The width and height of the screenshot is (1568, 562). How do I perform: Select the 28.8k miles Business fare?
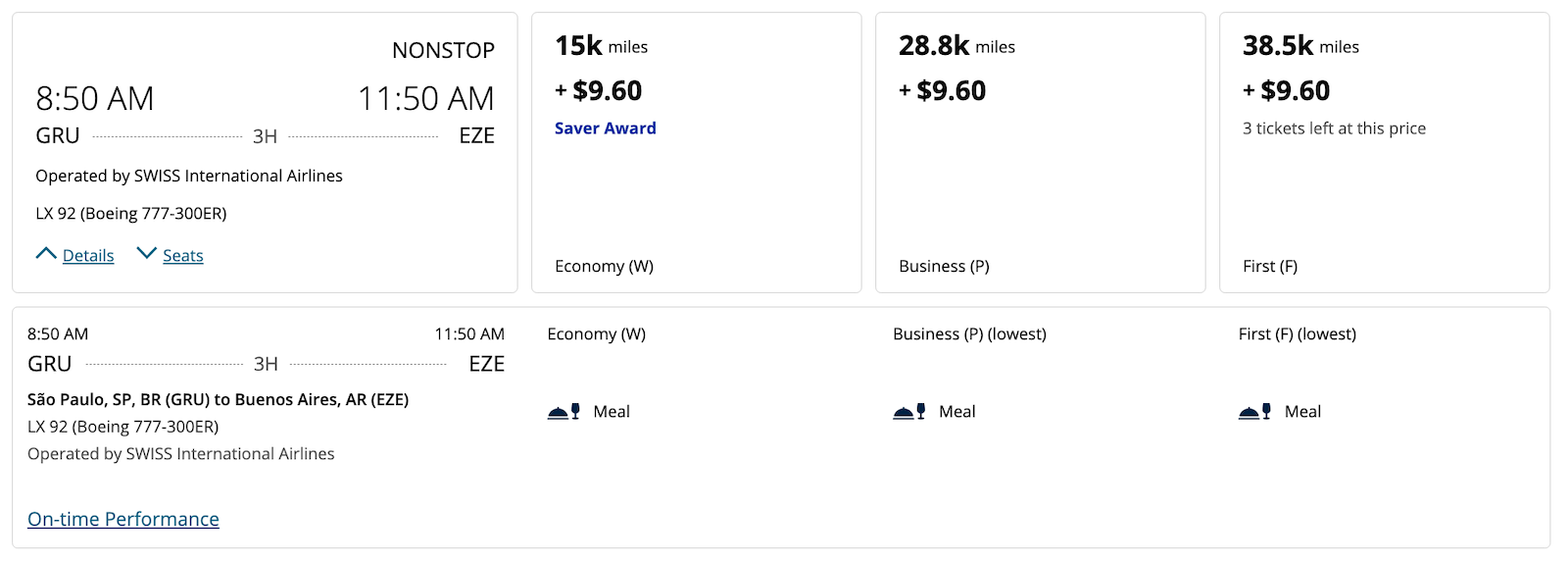tap(1041, 152)
